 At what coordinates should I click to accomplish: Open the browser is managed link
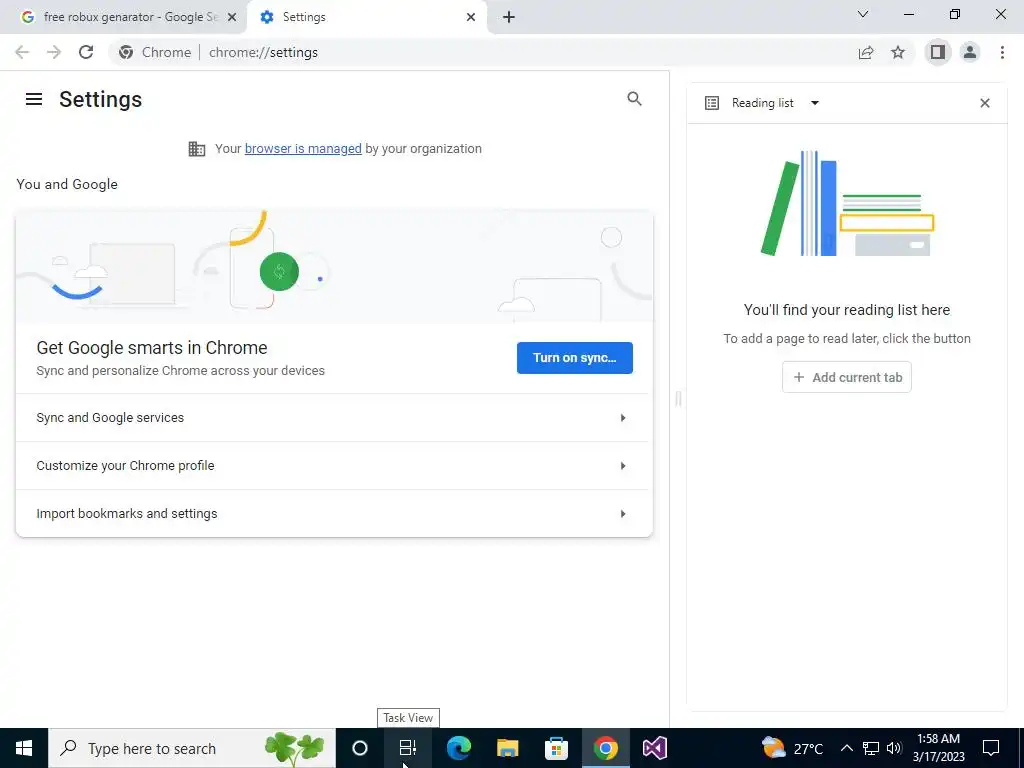303,149
